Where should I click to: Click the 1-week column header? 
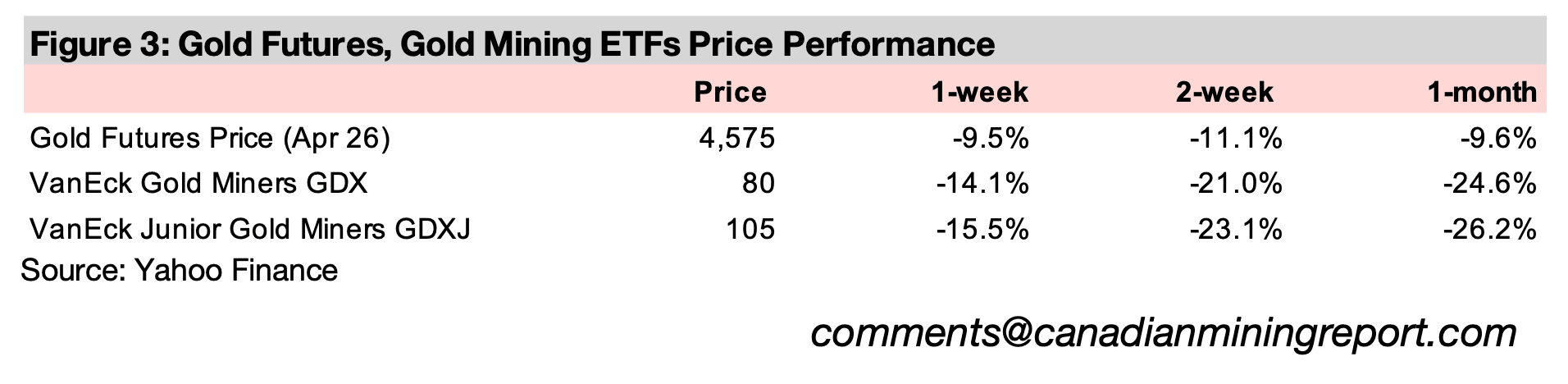coord(979,92)
